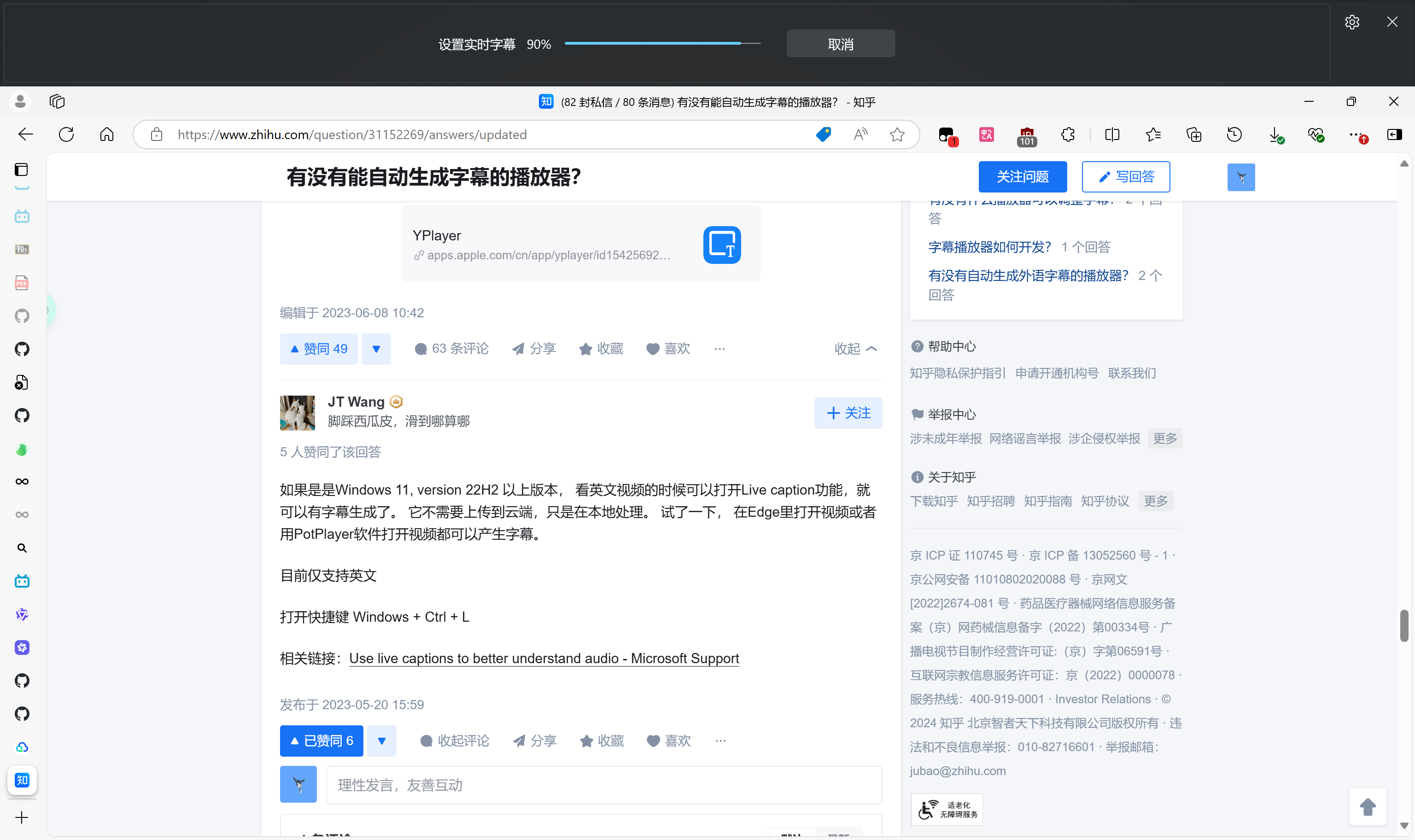Click the browser refresh icon
This screenshot has height=840, width=1415.
coord(66,135)
